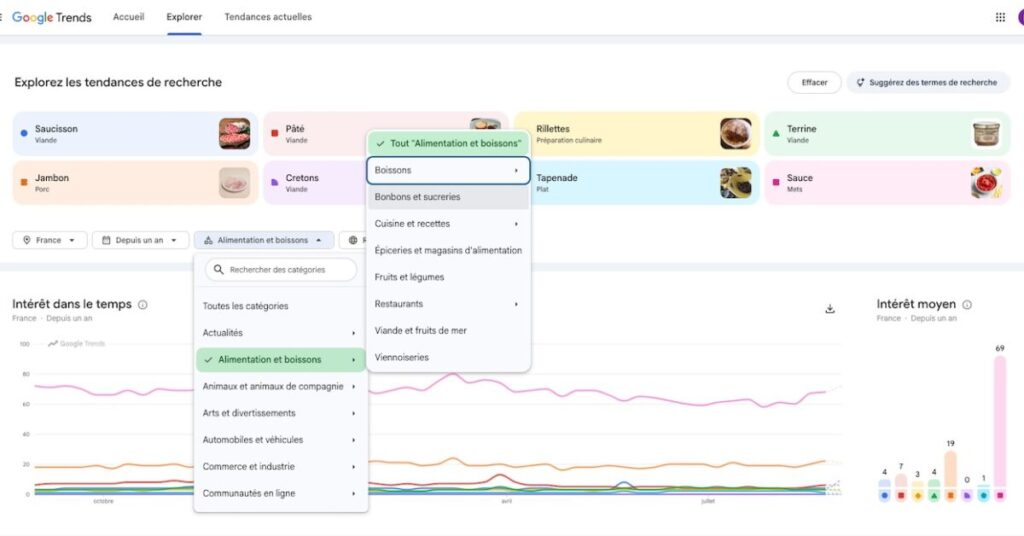
Task: Show info for Intérêt dans le temps
Action: (x=143, y=305)
